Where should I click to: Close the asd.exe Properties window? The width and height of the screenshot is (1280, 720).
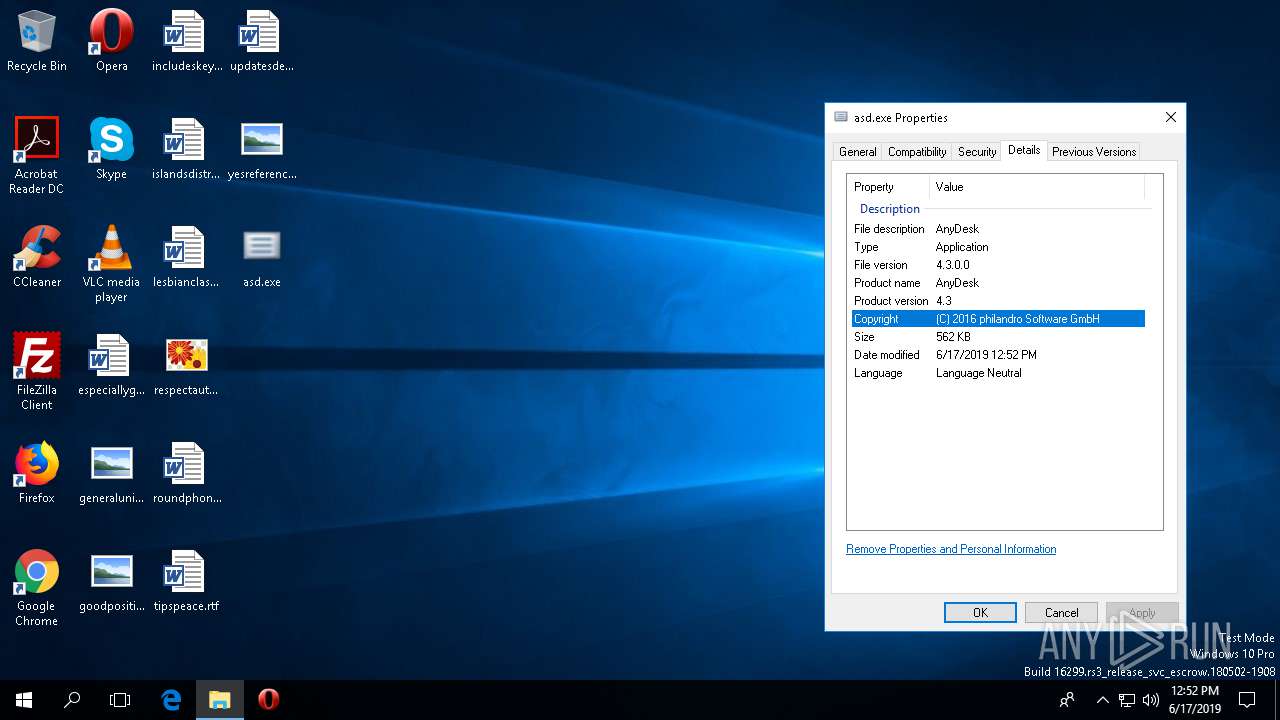coord(1170,117)
